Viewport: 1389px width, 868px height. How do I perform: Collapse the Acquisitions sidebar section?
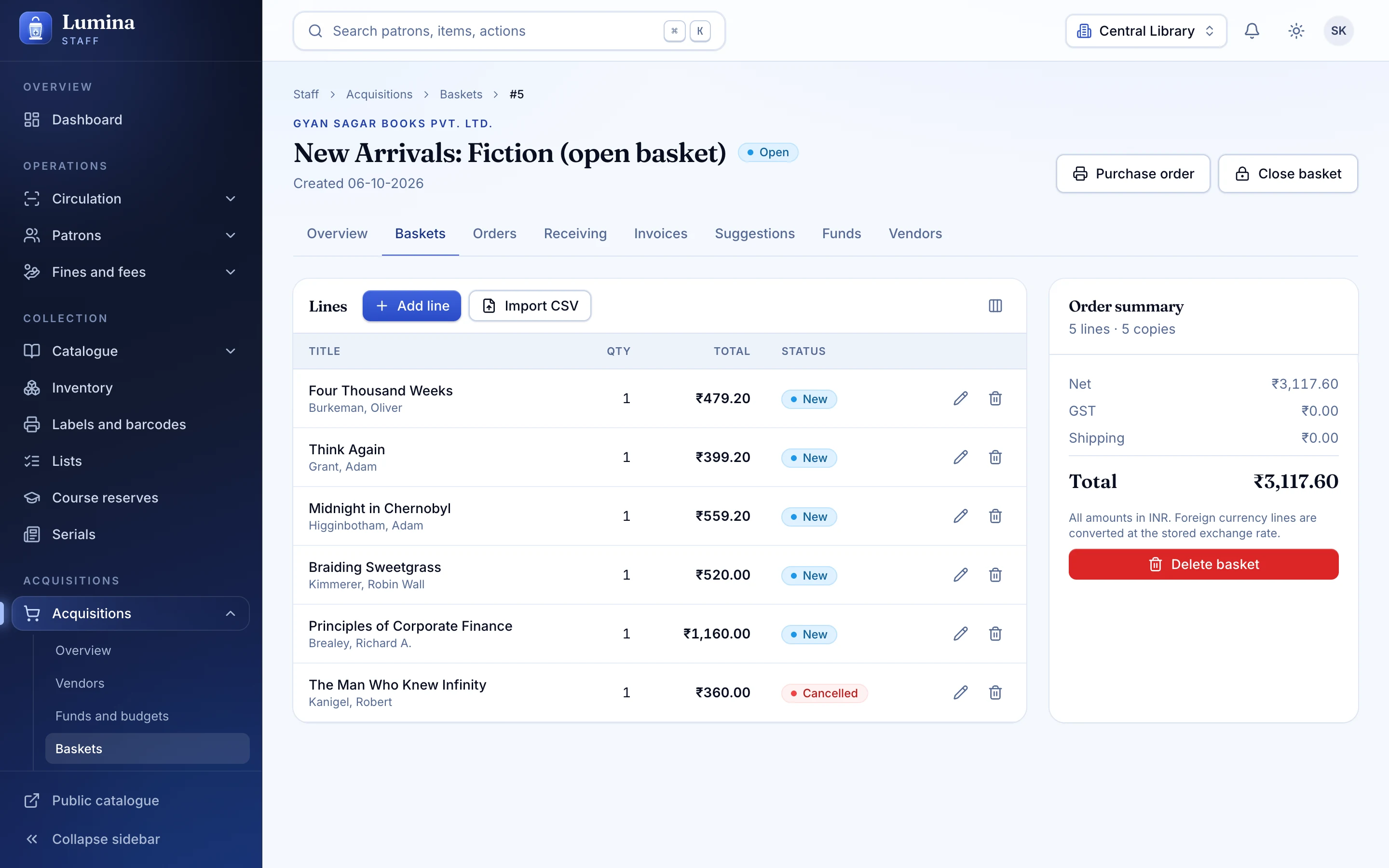[131, 614]
